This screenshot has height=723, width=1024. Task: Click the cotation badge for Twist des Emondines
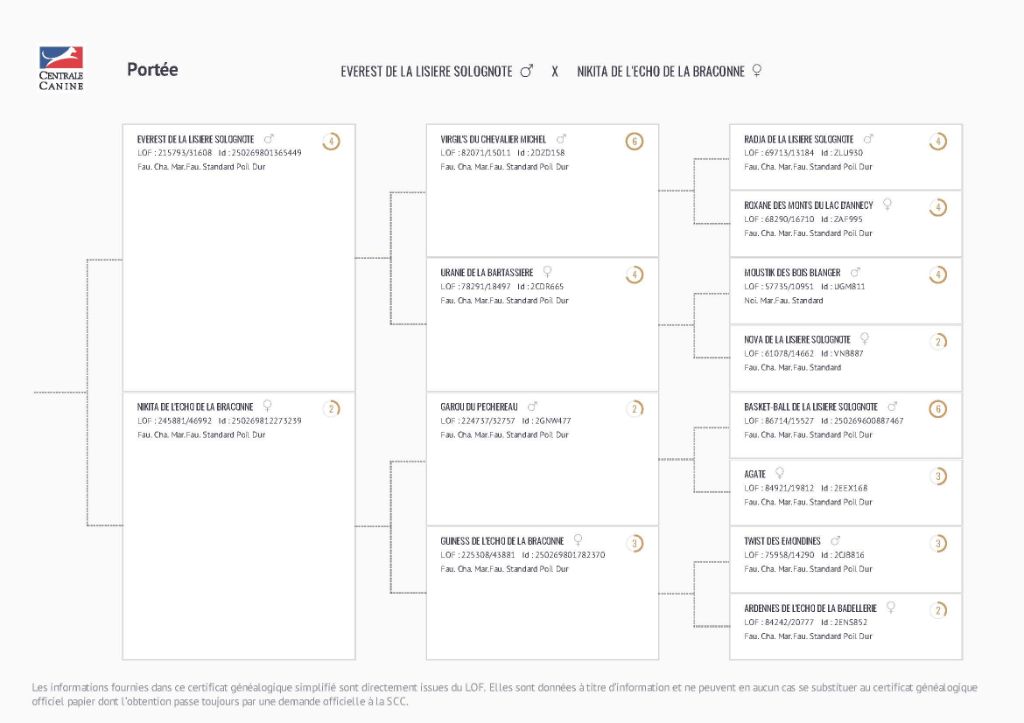937,543
